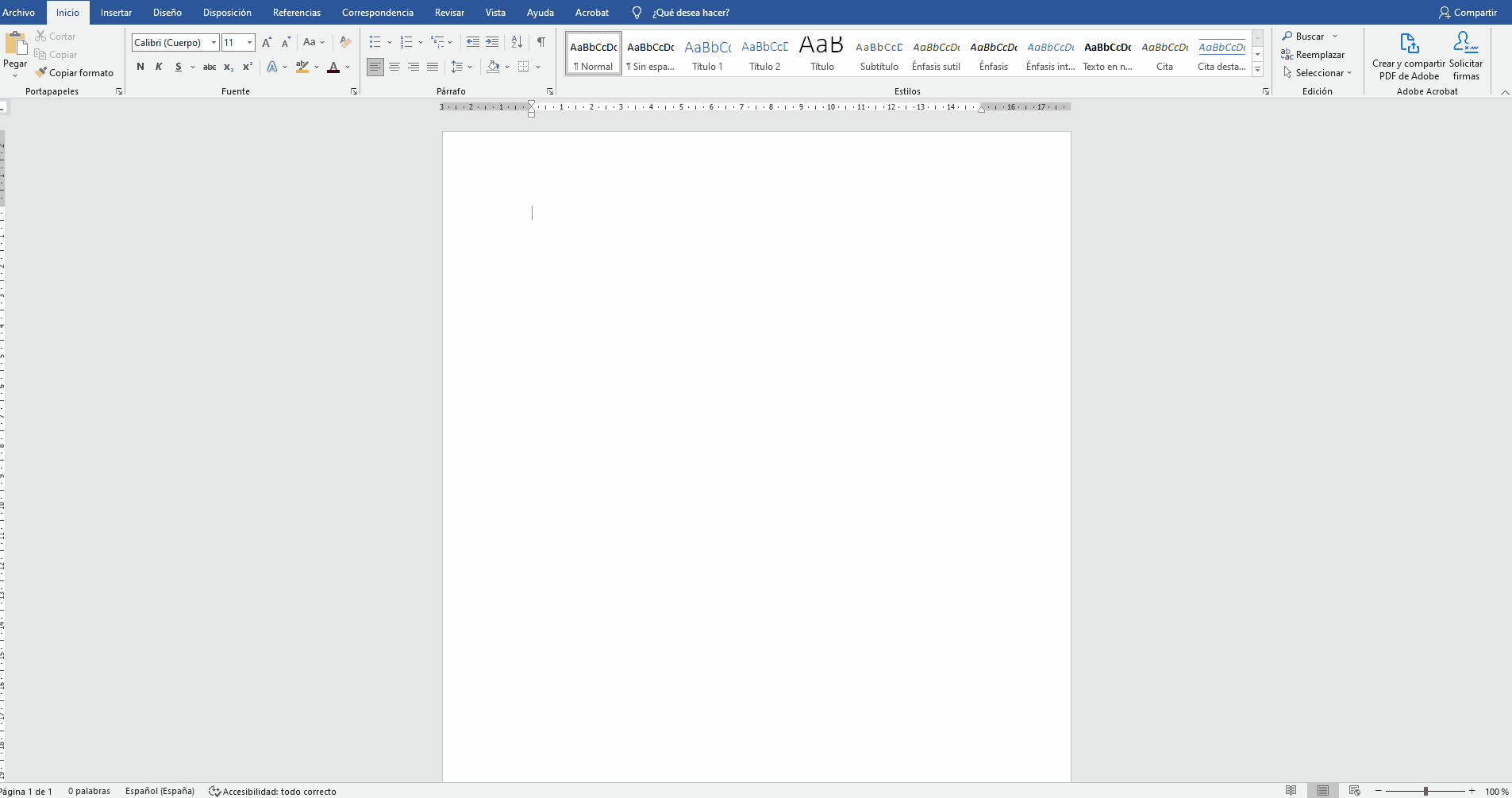Click the Reemplazar button
1512x798 pixels.
coord(1313,55)
